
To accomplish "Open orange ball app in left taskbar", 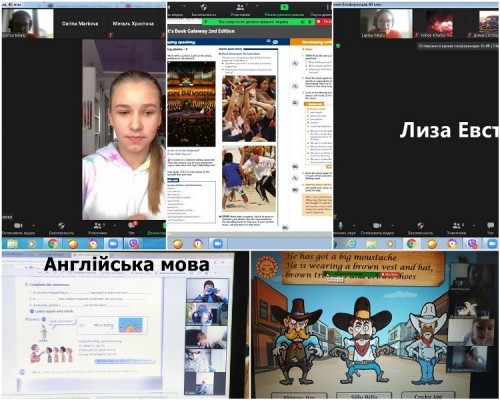I will (x=73, y=244).
